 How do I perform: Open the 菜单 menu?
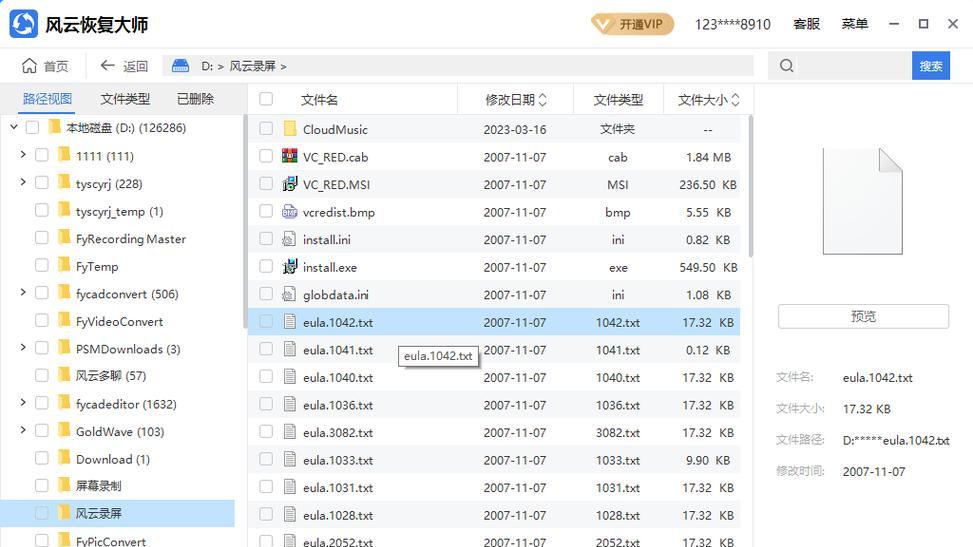click(854, 24)
